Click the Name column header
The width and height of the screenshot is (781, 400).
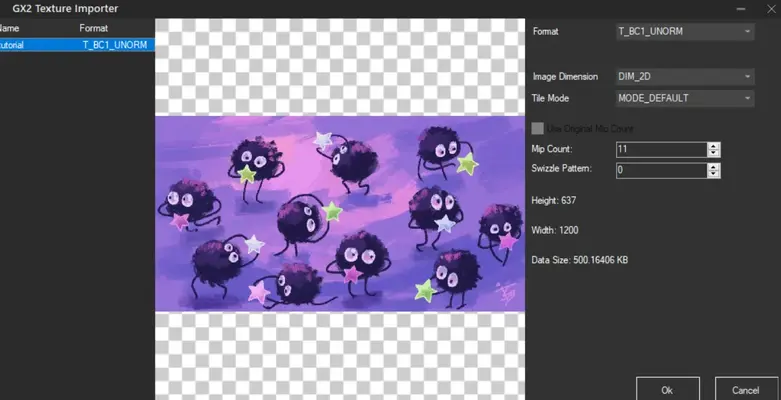pos(10,29)
